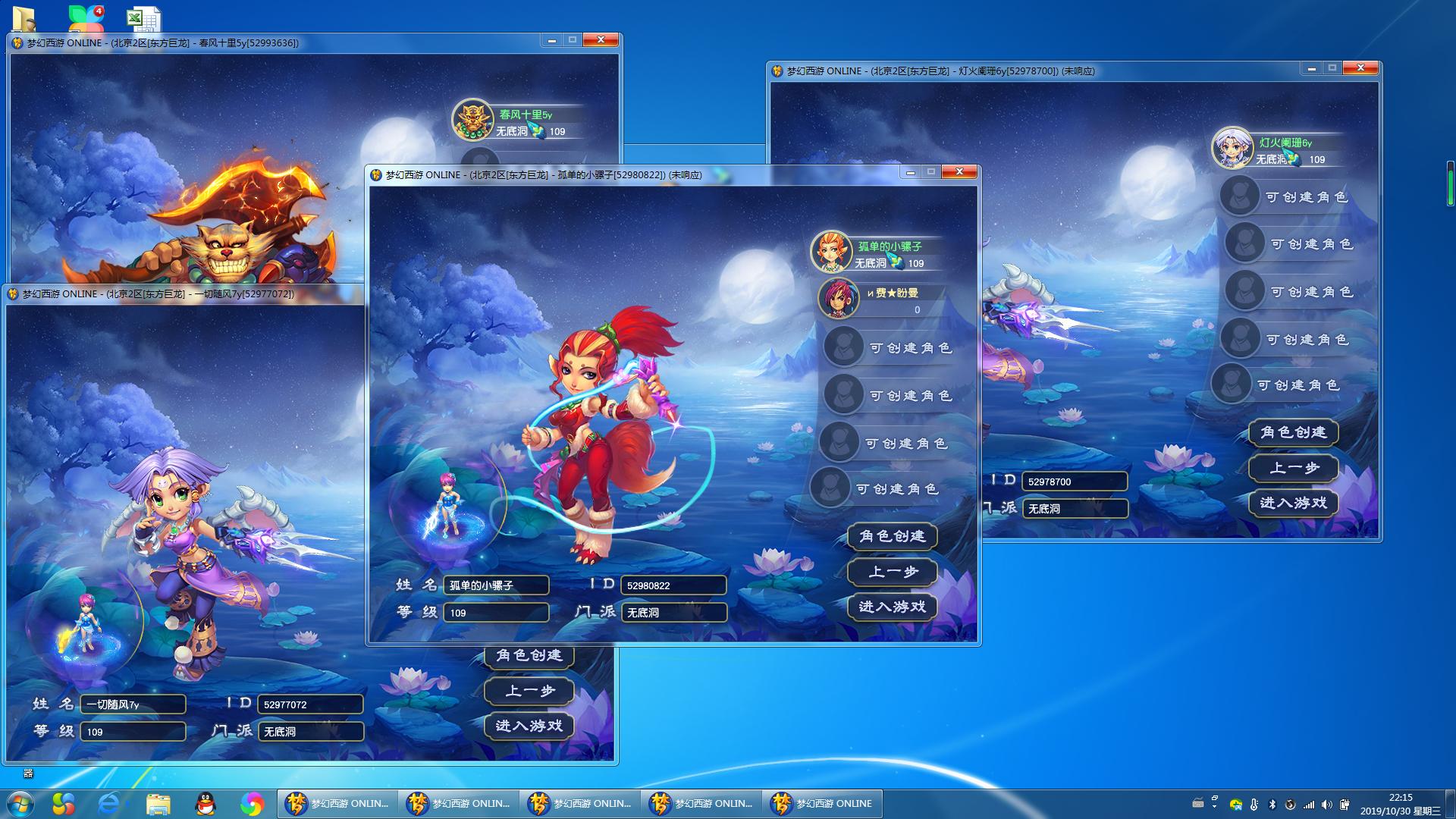Image resolution: width=1456 pixels, height=819 pixels.
Task: Click the 门派 无底洞 field in 灯火阑珊6y window
Action: [1075, 508]
